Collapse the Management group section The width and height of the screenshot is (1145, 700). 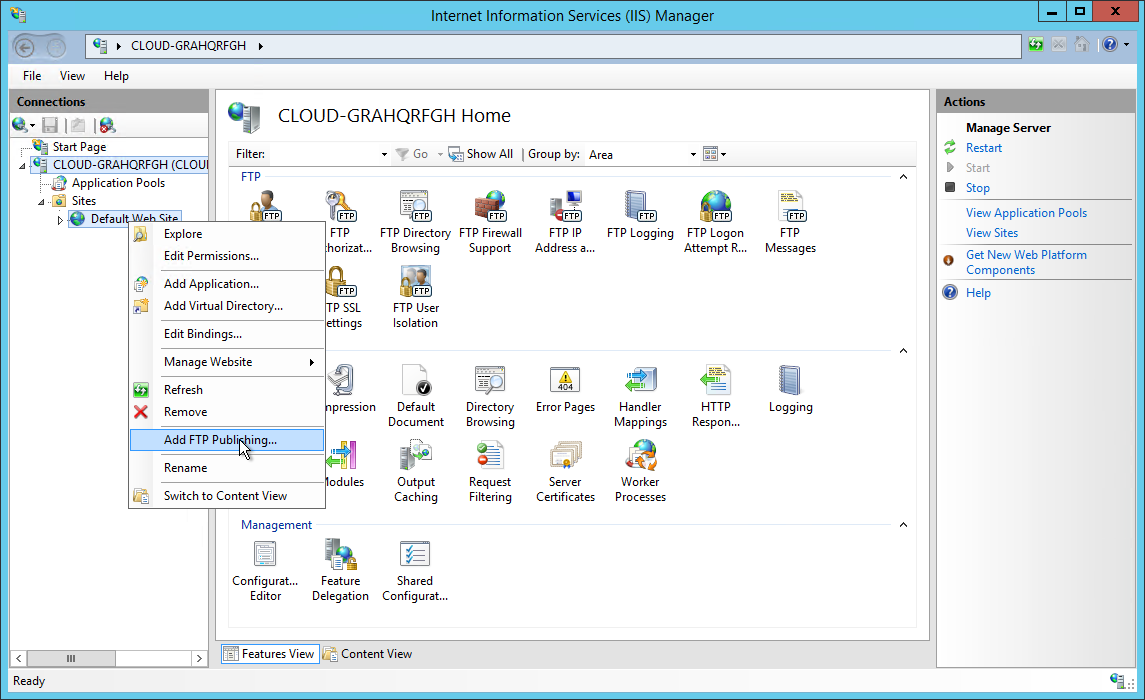[903, 525]
